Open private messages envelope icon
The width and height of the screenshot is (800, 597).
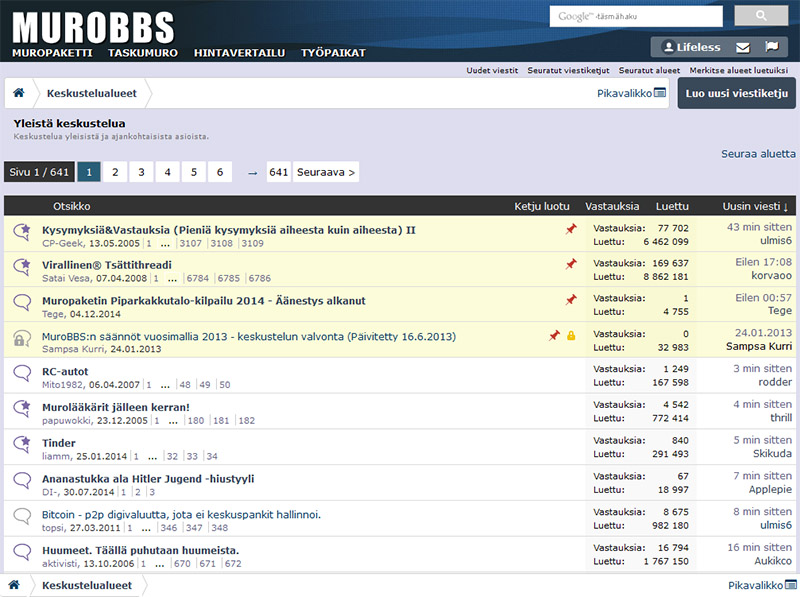coord(743,47)
